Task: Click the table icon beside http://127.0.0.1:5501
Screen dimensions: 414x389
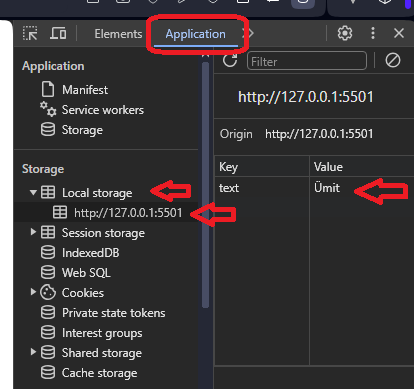Action: coord(60,212)
